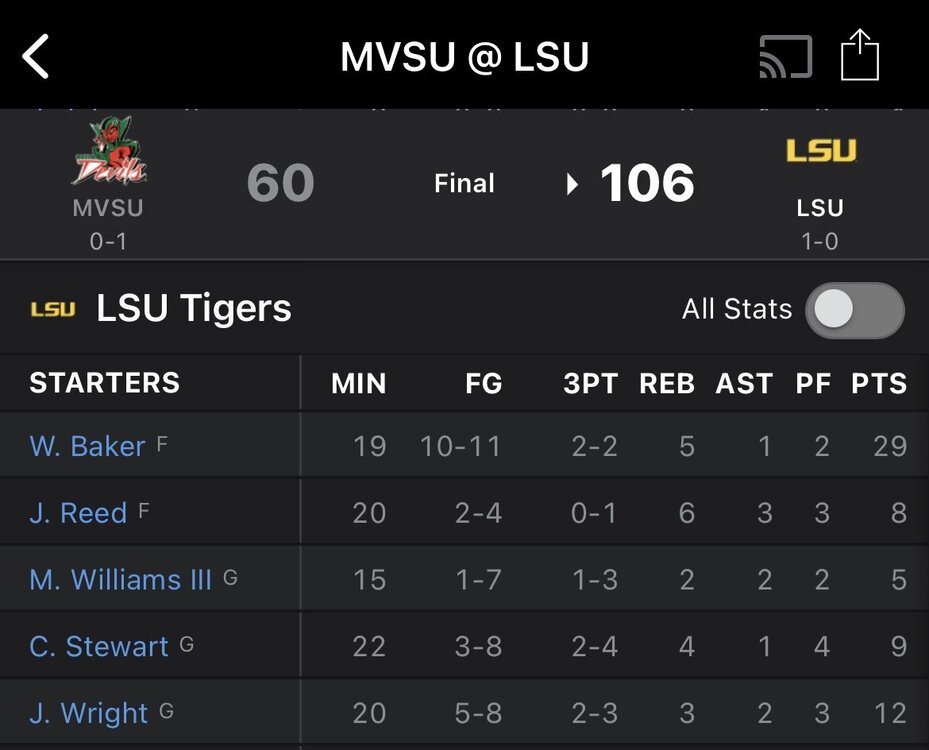Screen dimensions: 929x750
Task: Open W. Baker player profile
Action: pyautogui.click(x=87, y=446)
